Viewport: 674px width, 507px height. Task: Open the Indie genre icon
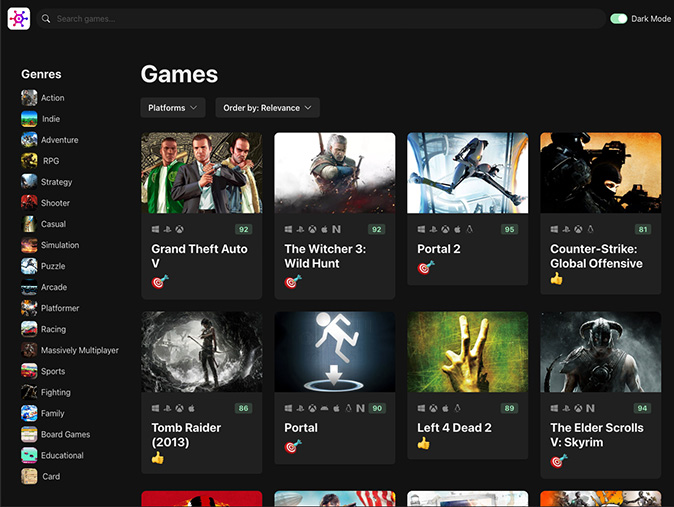(x=29, y=119)
